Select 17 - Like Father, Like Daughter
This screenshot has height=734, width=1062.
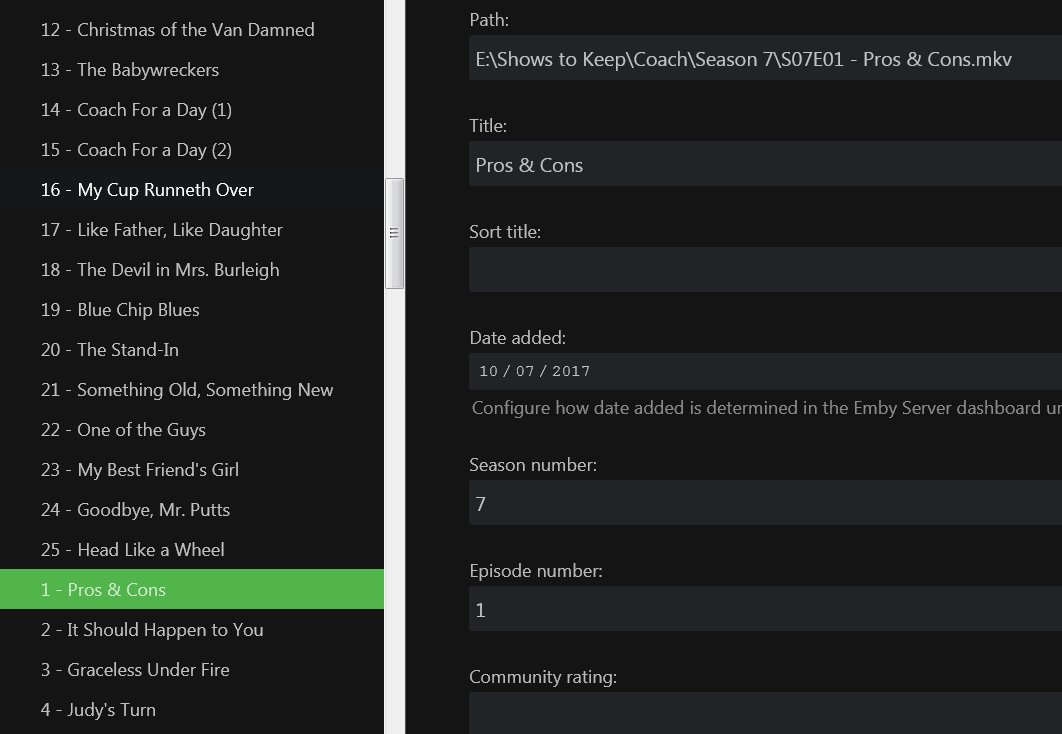click(161, 230)
